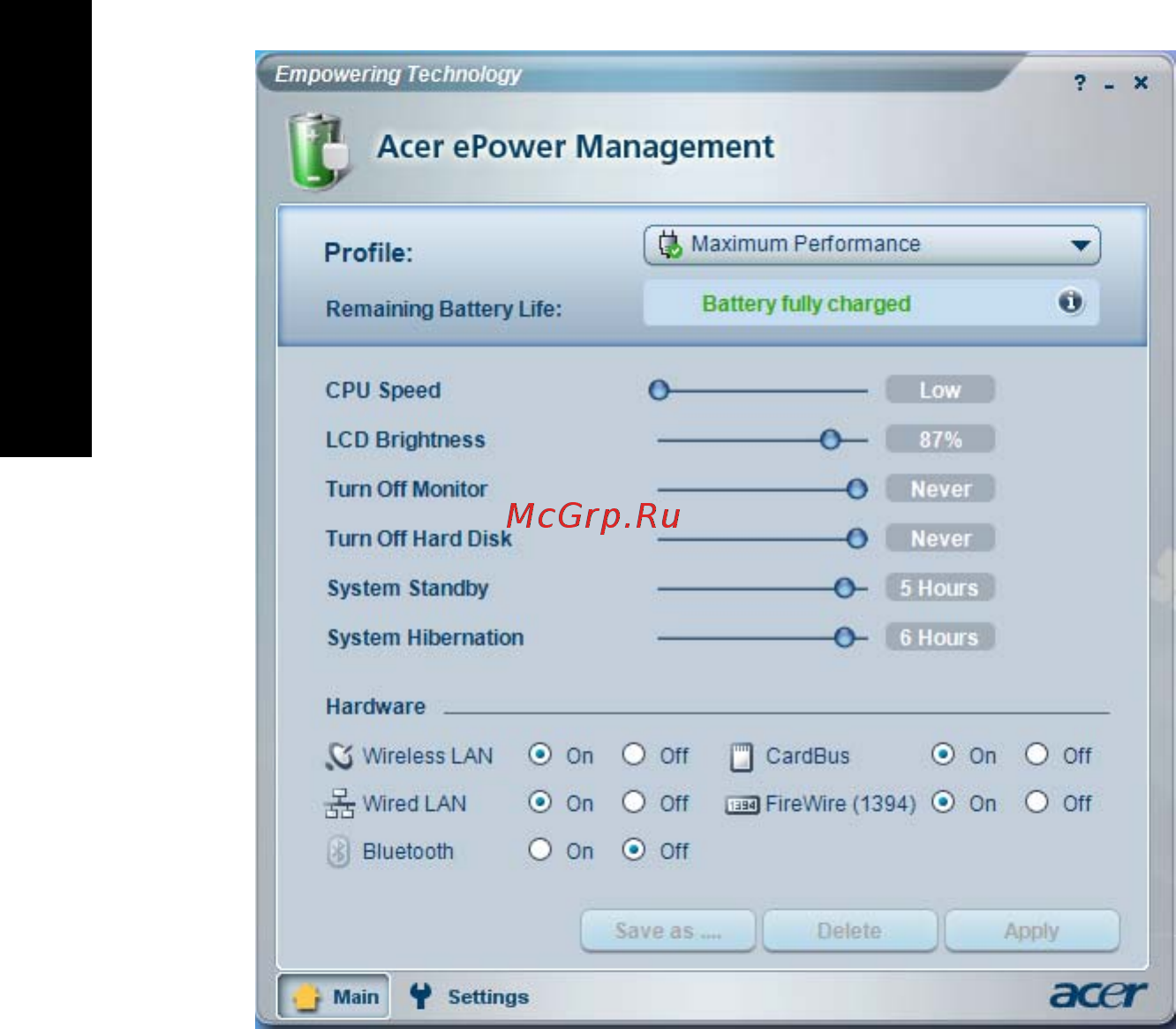
Task: Click the CPU Speed 'Low' value
Action: click(939, 390)
